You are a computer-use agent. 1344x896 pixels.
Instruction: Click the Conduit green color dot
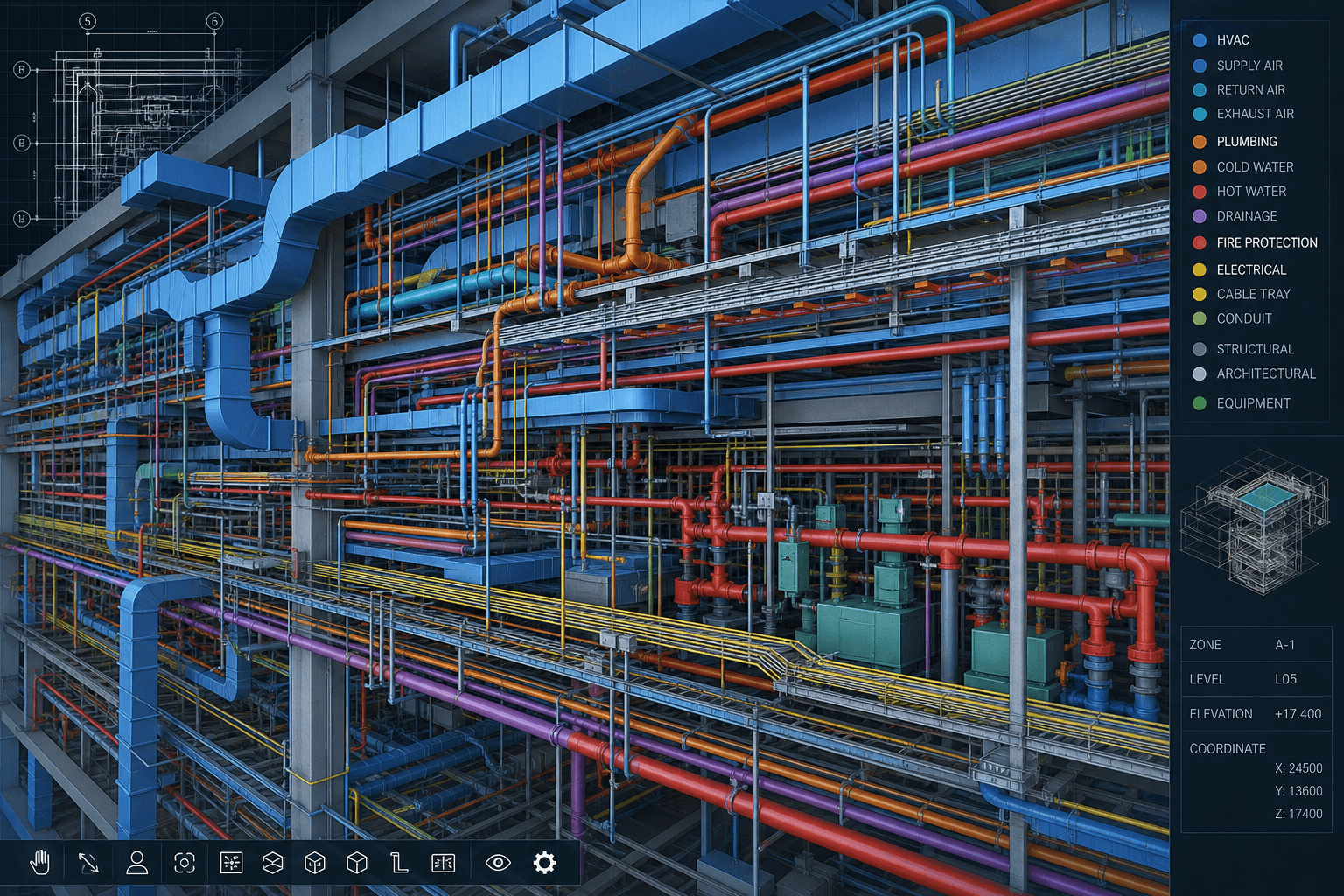pos(1200,319)
